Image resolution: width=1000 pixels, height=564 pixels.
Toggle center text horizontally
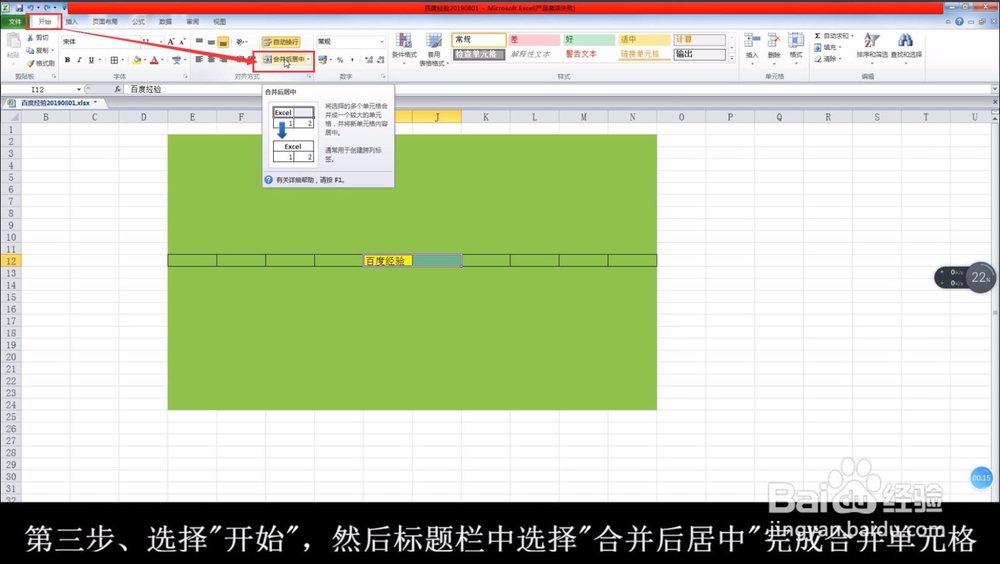coord(211,59)
